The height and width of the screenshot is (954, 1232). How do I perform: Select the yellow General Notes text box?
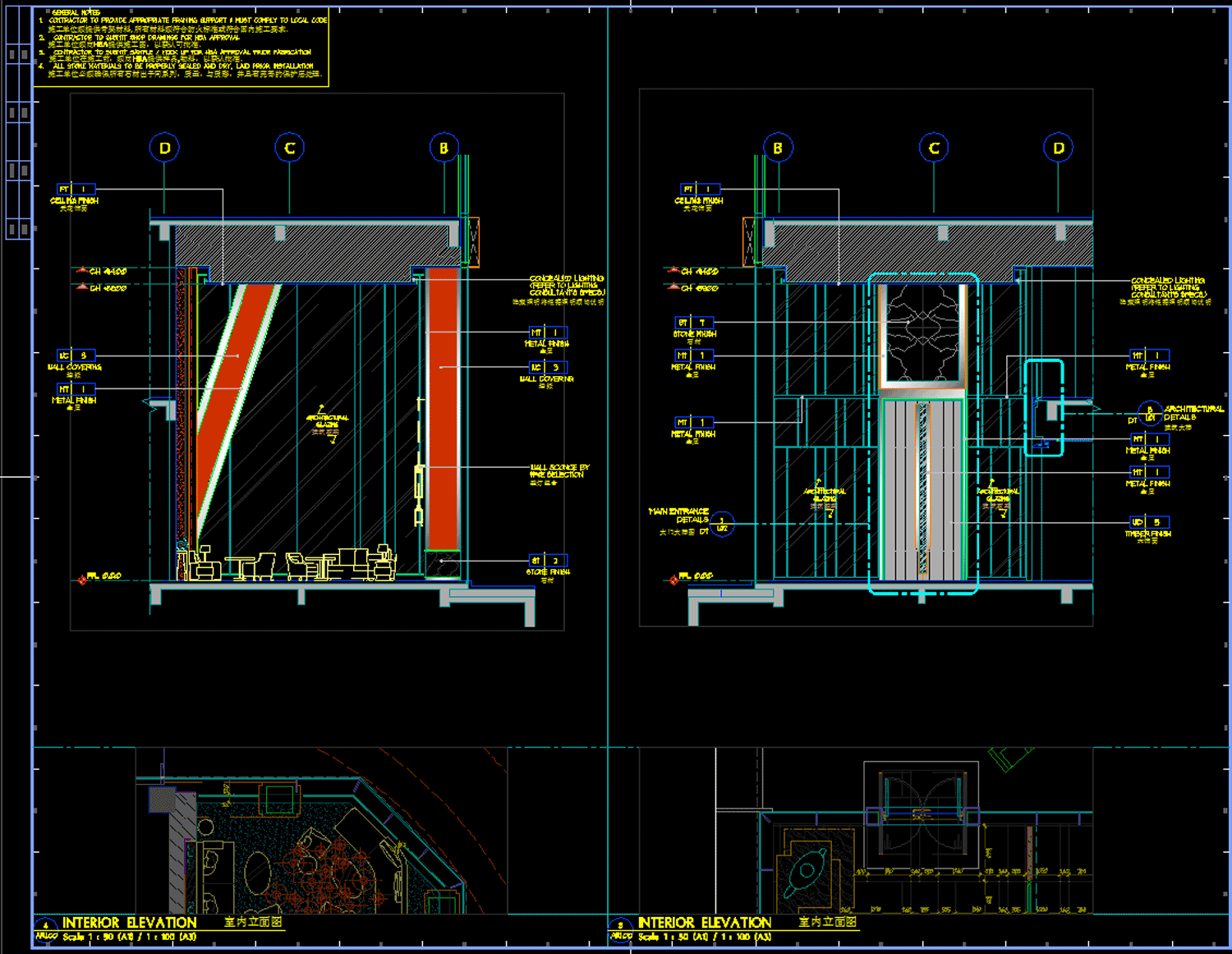182,47
